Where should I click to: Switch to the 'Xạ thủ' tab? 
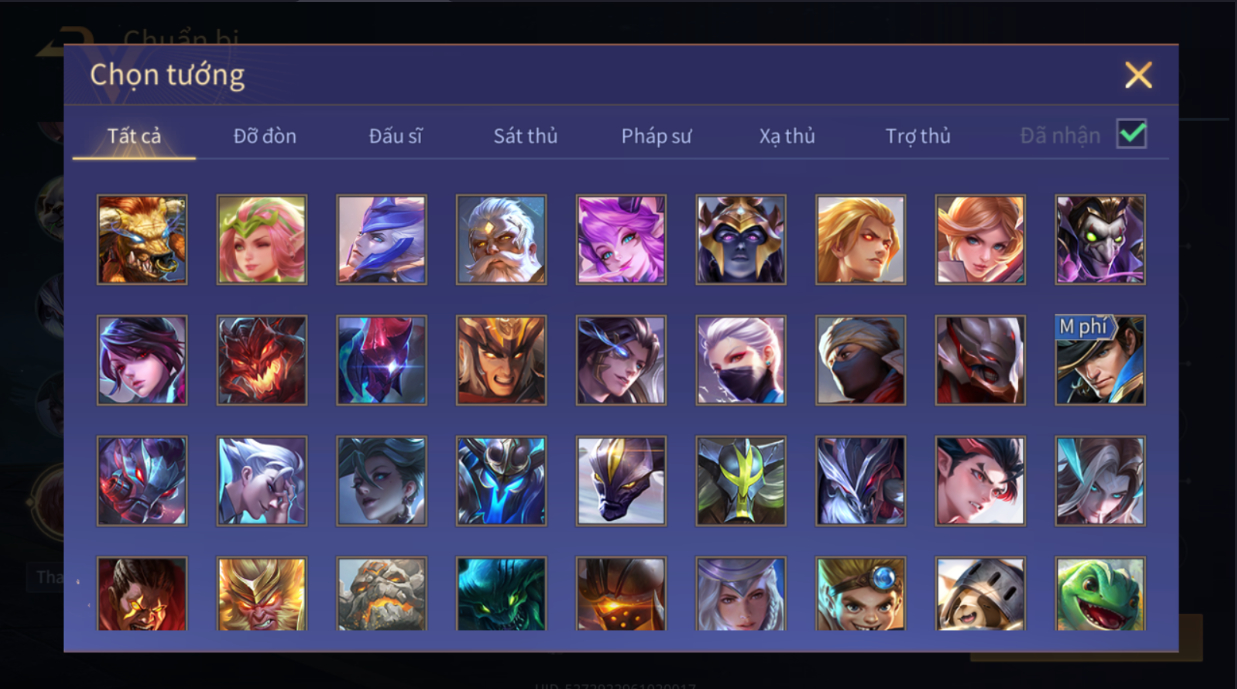pos(787,136)
